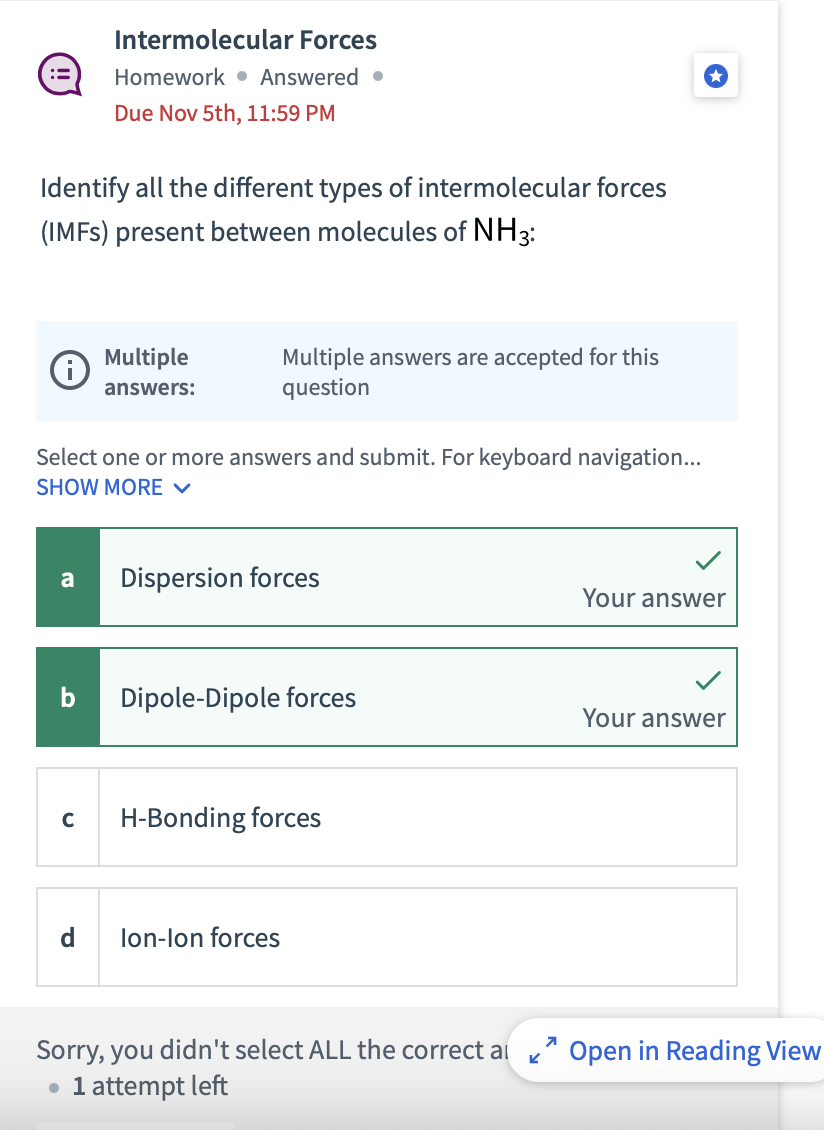824x1130 pixels.
Task: Click the "1 attempt left" notice
Action: 150,1086
